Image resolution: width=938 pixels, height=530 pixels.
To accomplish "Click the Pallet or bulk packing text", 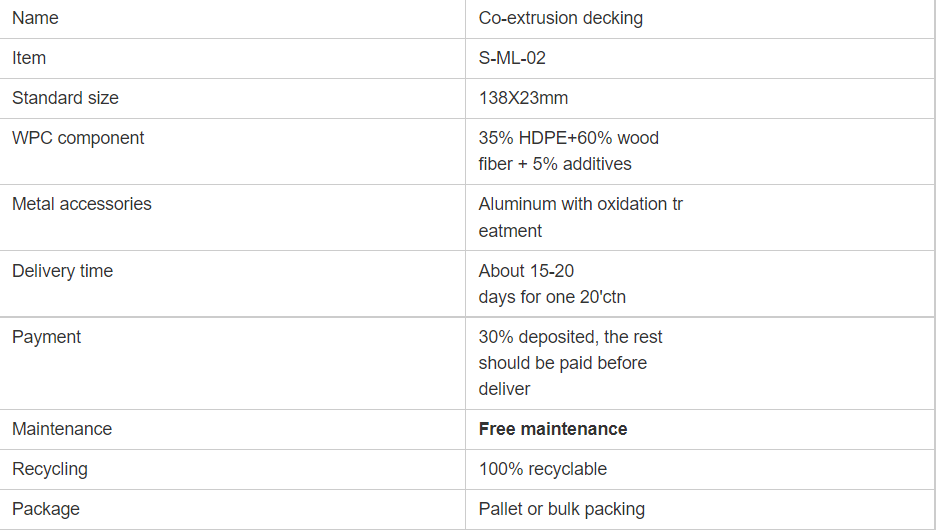I will pos(561,509).
